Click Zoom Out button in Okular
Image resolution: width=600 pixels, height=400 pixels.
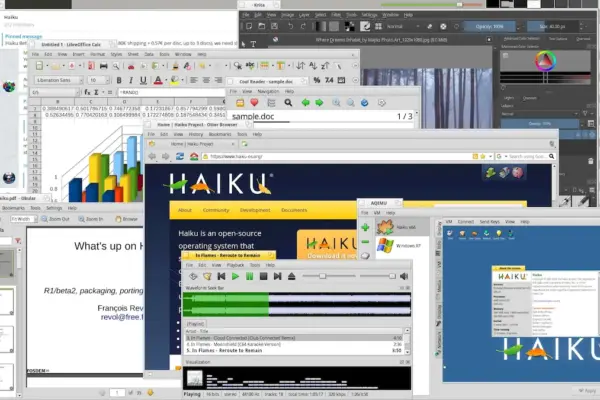(x=55, y=219)
